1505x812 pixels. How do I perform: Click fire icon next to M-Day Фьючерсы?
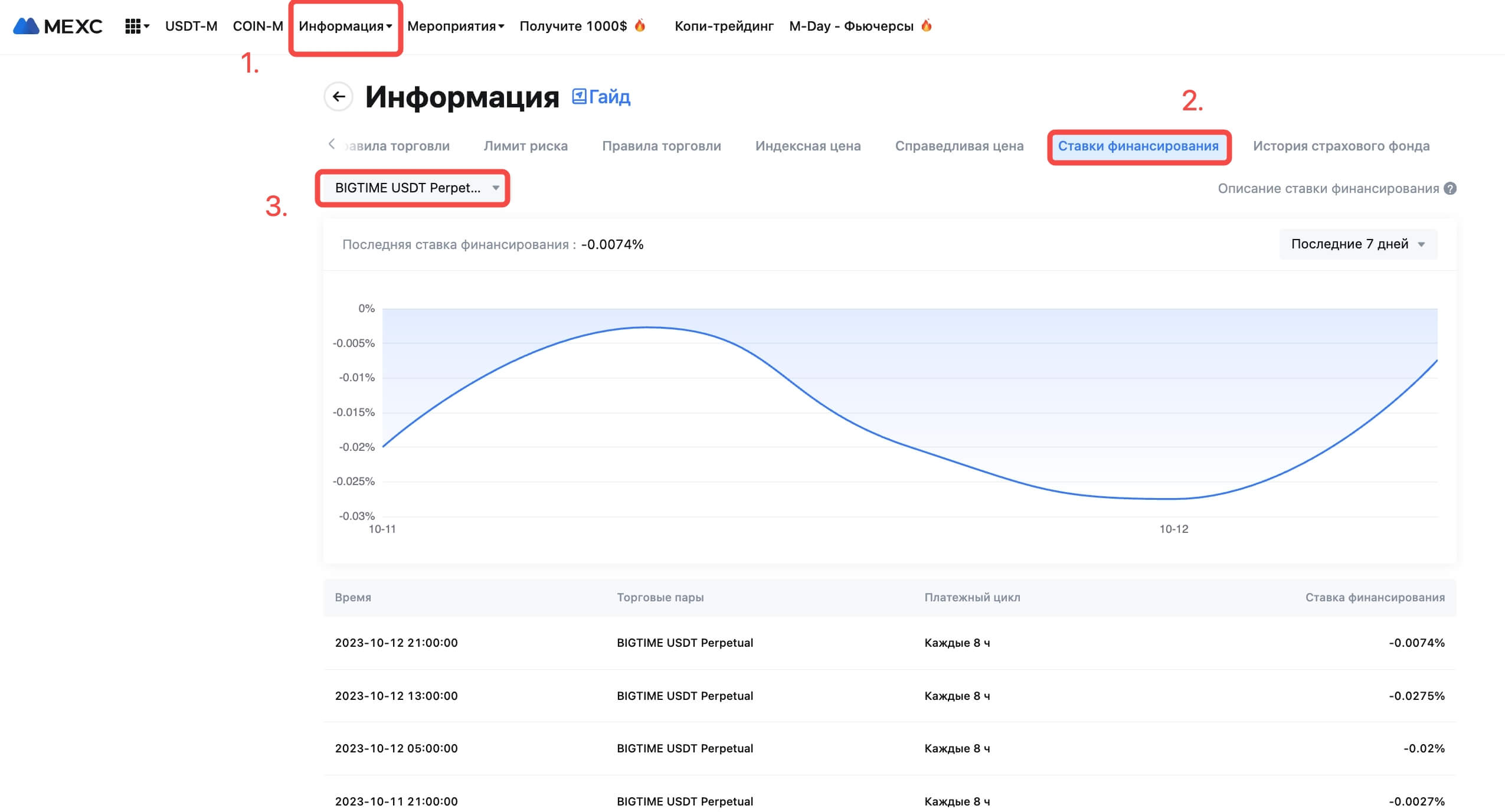tap(926, 25)
